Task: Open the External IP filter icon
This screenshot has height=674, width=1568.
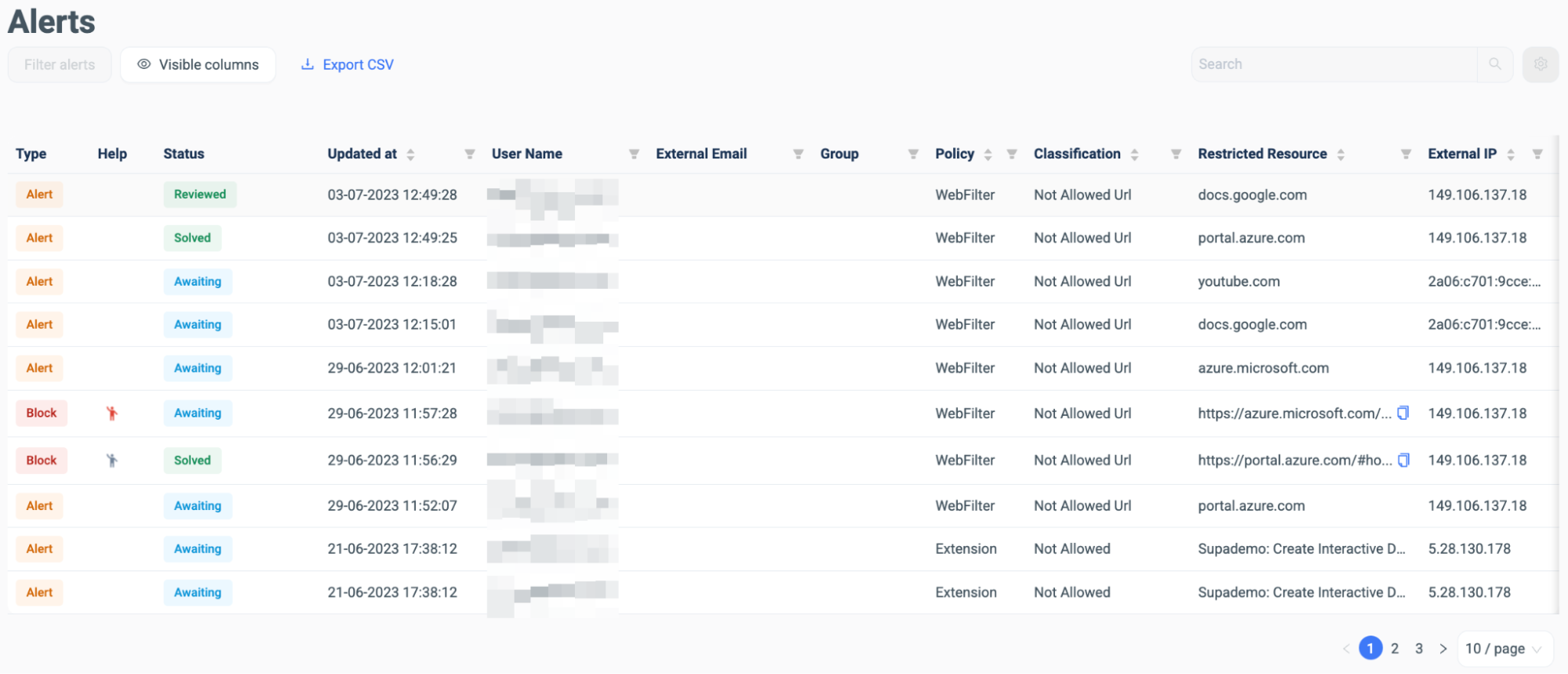Action: [x=1537, y=154]
